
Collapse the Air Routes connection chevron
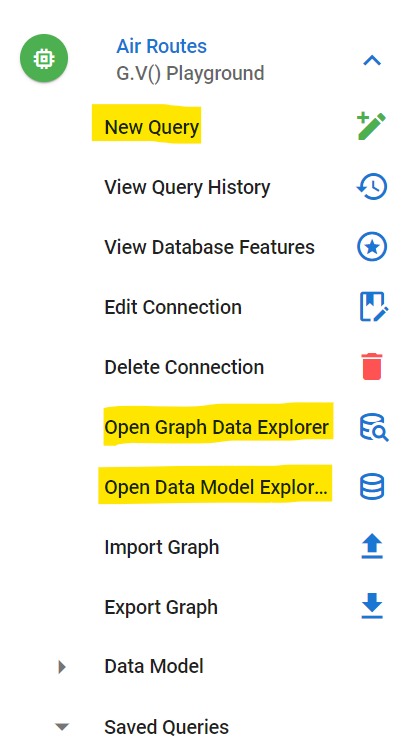coord(372,61)
